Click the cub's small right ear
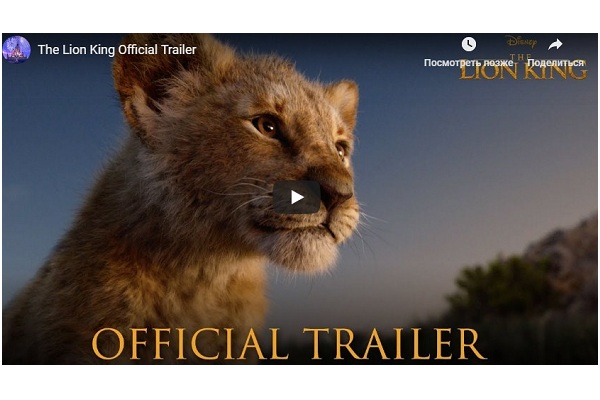Image resolution: width=600 pixels, height=400 pixels. point(344,100)
